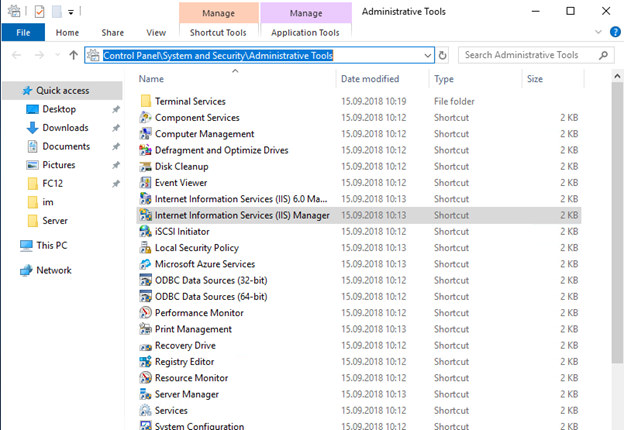
Task: Switch to the Share ribbon tab
Action: coord(113,33)
